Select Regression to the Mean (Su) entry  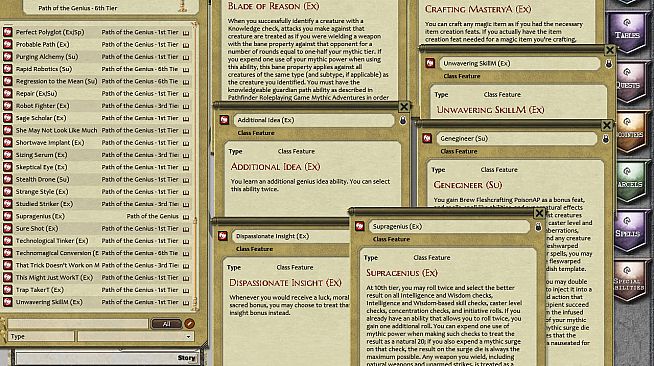[x=56, y=81]
